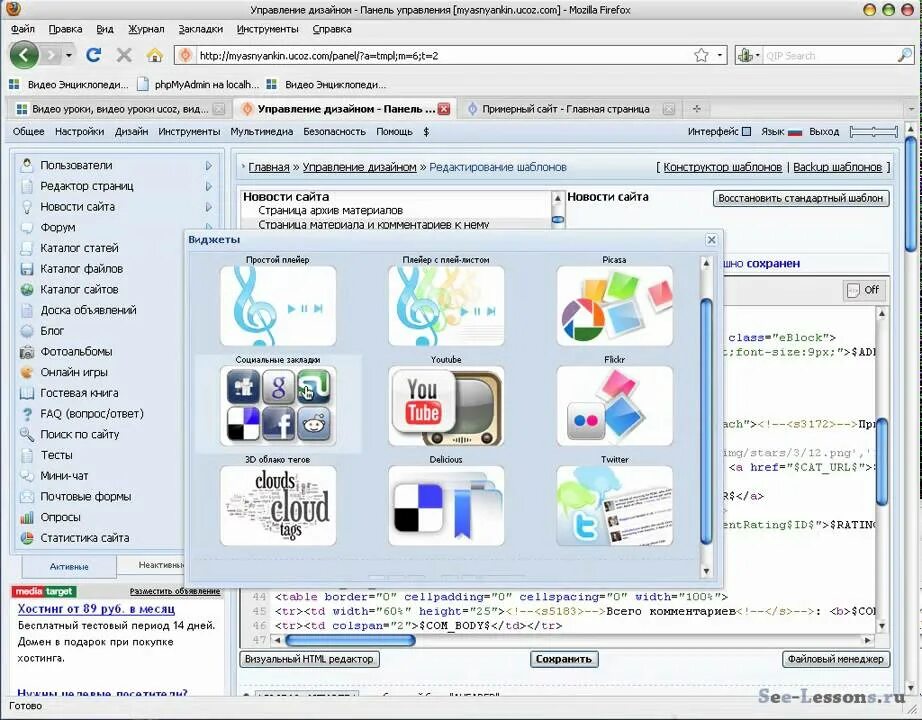Click the Язык flag icon
The height and width of the screenshot is (720, 922).
click(795, 132)
